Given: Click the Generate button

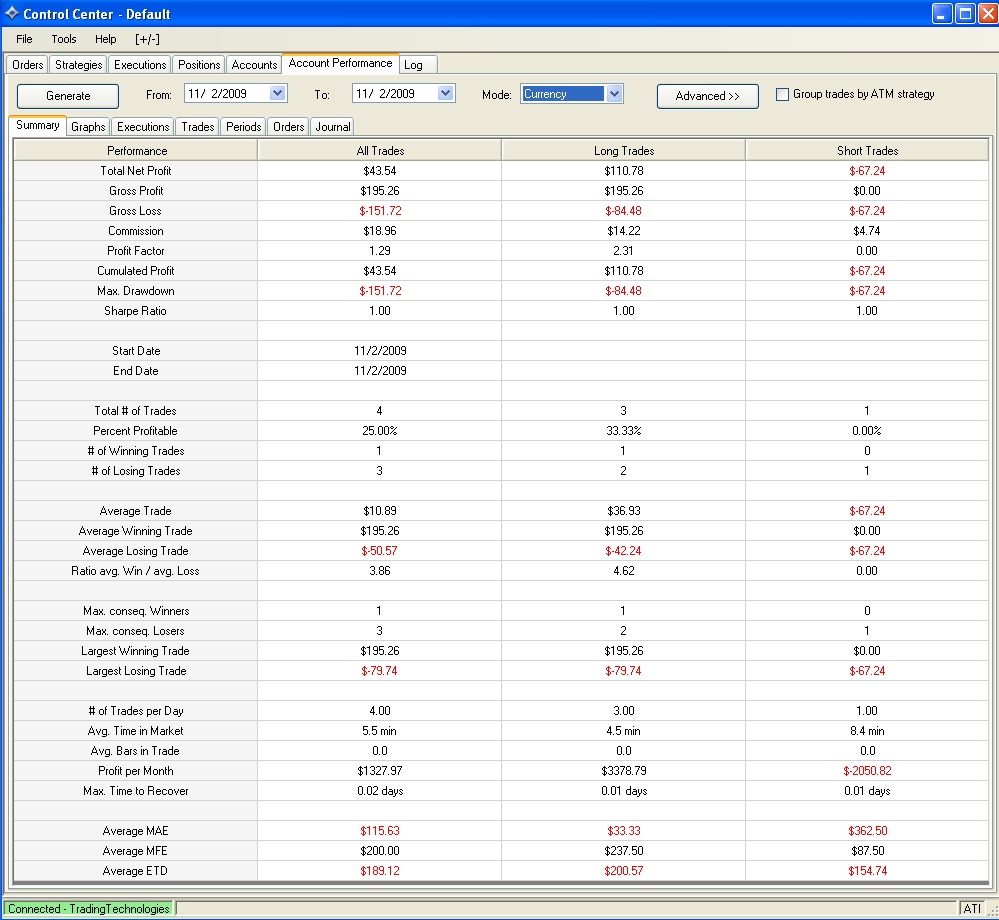Looking at the screenshot, I should click(x=68, y=96).
